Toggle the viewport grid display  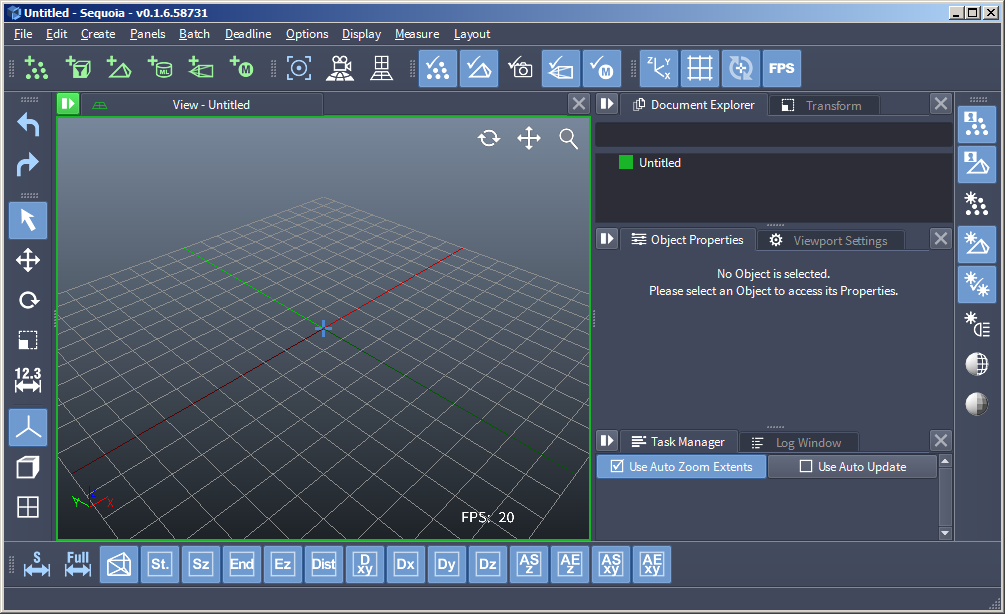pos(699,68)
